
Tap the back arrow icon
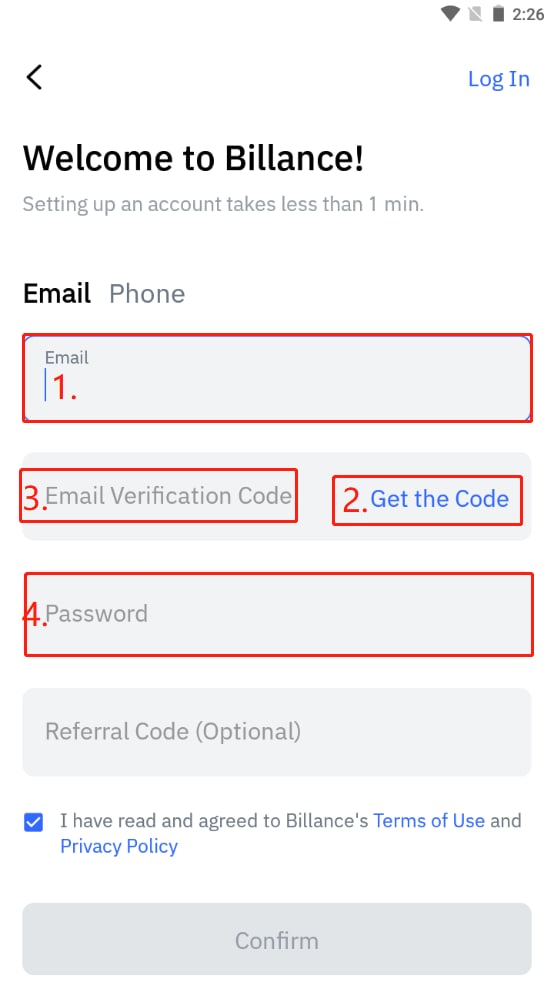(34, 77)
